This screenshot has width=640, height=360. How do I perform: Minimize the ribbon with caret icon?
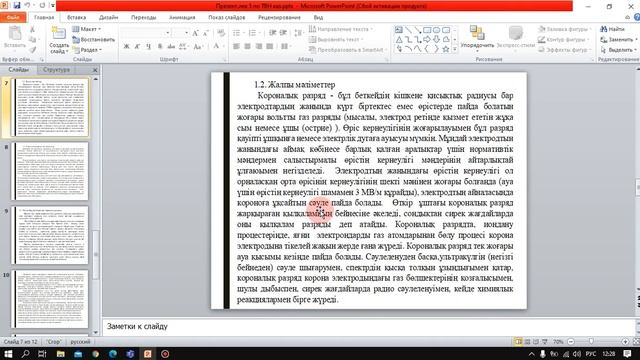point(627,17)
